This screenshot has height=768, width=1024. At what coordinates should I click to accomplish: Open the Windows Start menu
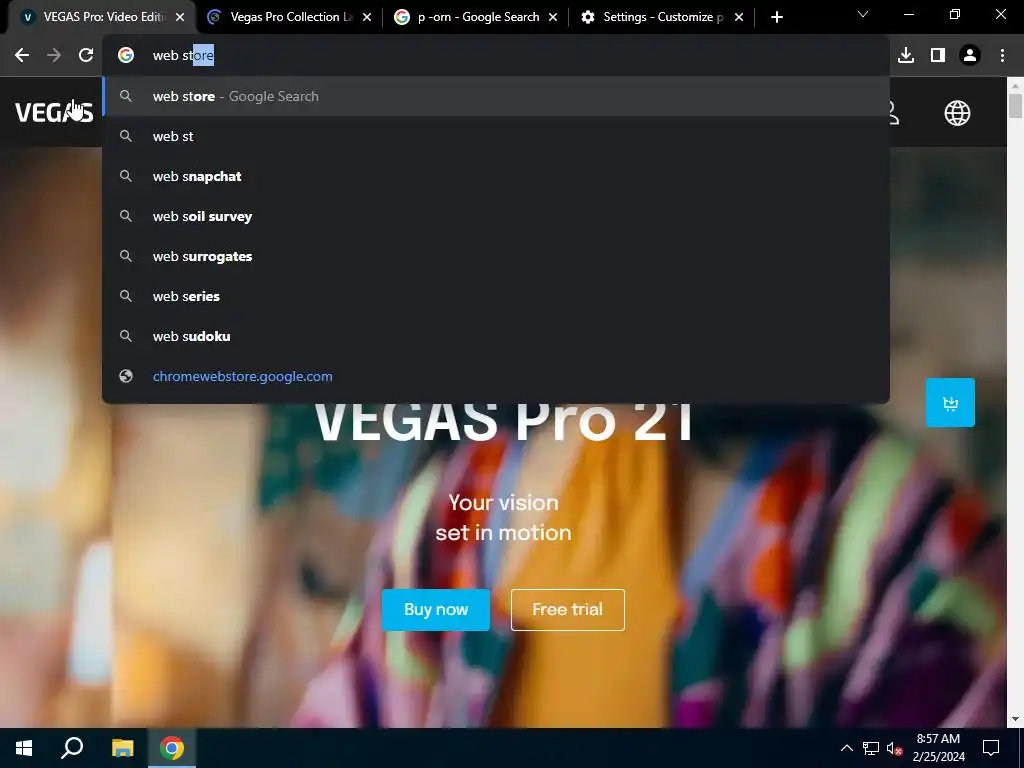(x=24, y=748)
